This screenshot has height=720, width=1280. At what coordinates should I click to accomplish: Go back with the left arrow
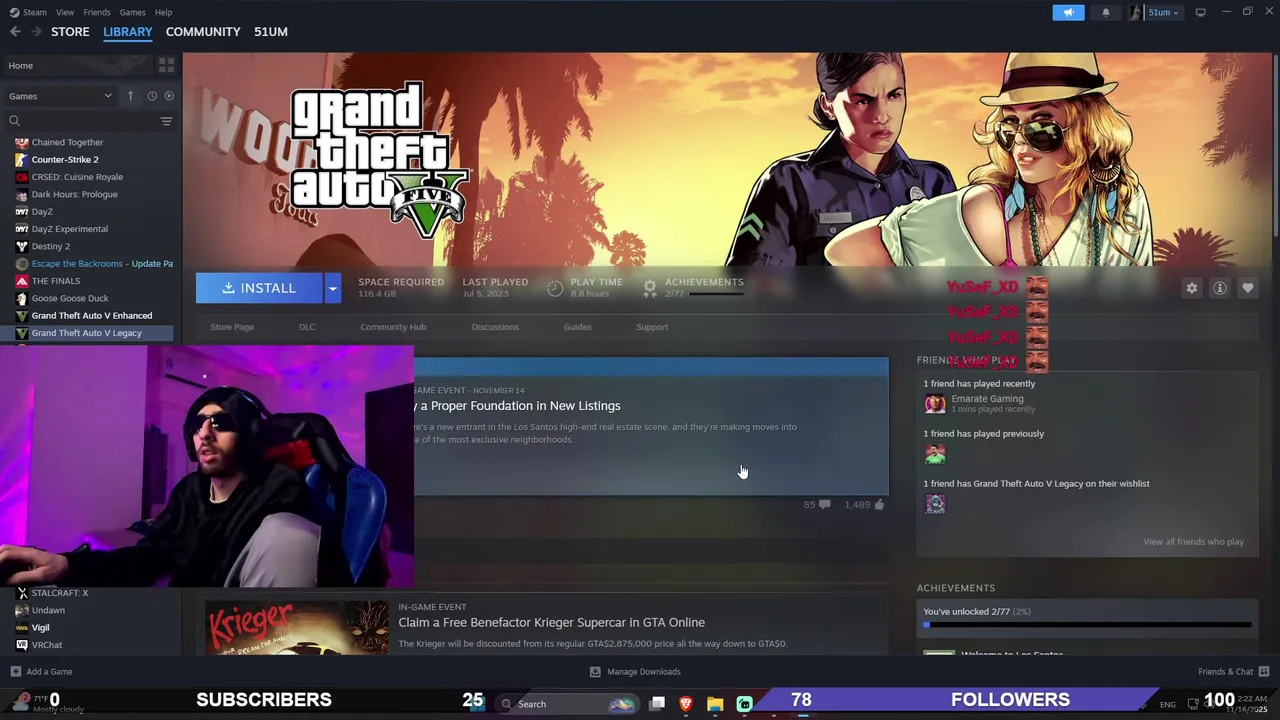click(15, 32)
